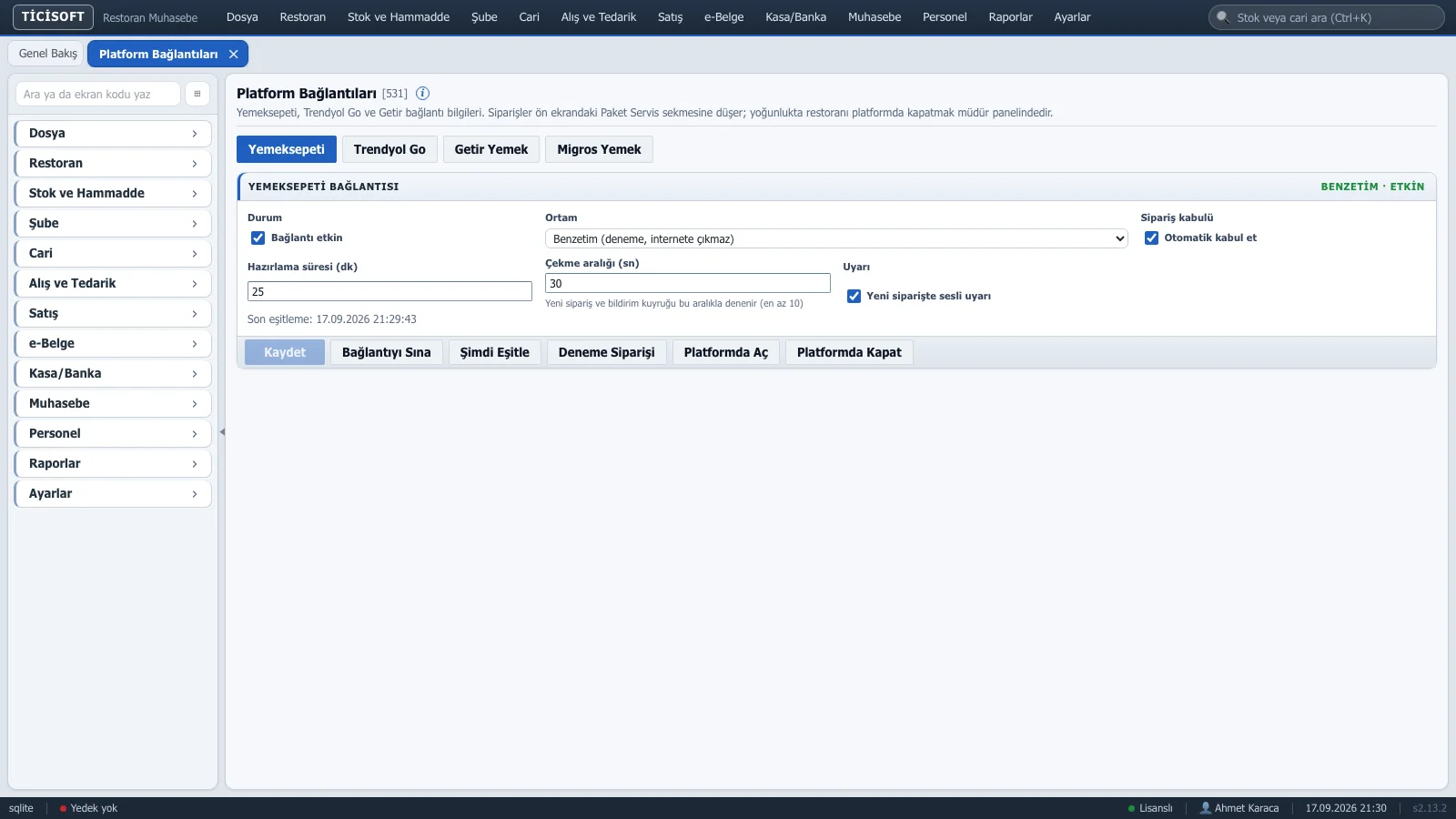This screenshot has width=1456, height=819.
Task: Expand the Dosya sidebar section
Action: (113, 133)
